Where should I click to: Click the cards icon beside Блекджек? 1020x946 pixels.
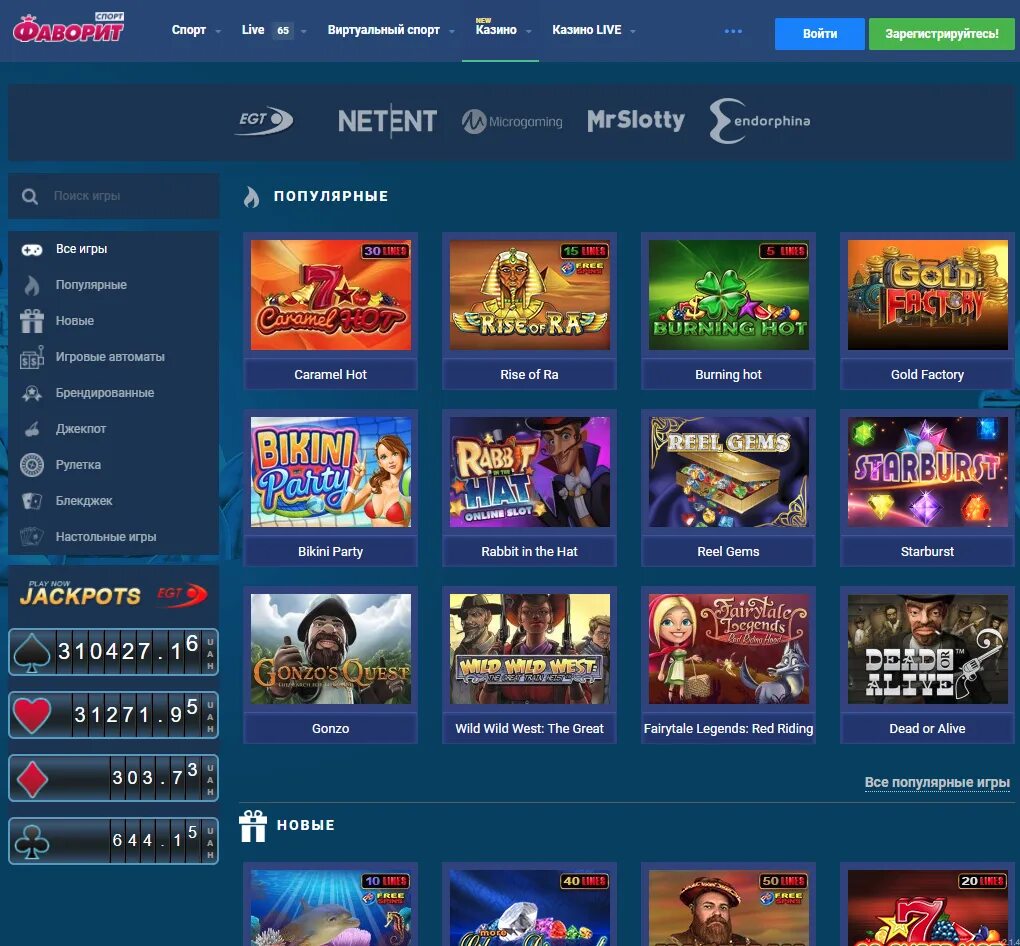[x=32, y=501]
